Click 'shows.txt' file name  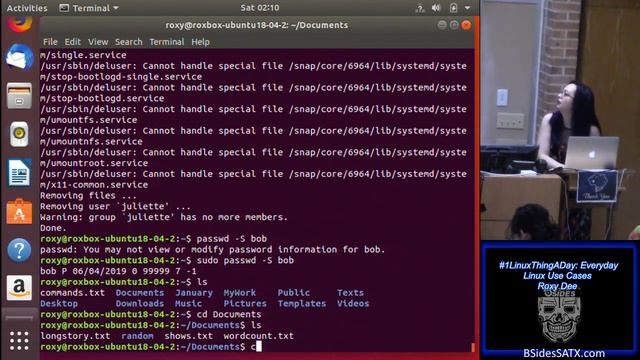pyautogui.click(x=189, y=336)
